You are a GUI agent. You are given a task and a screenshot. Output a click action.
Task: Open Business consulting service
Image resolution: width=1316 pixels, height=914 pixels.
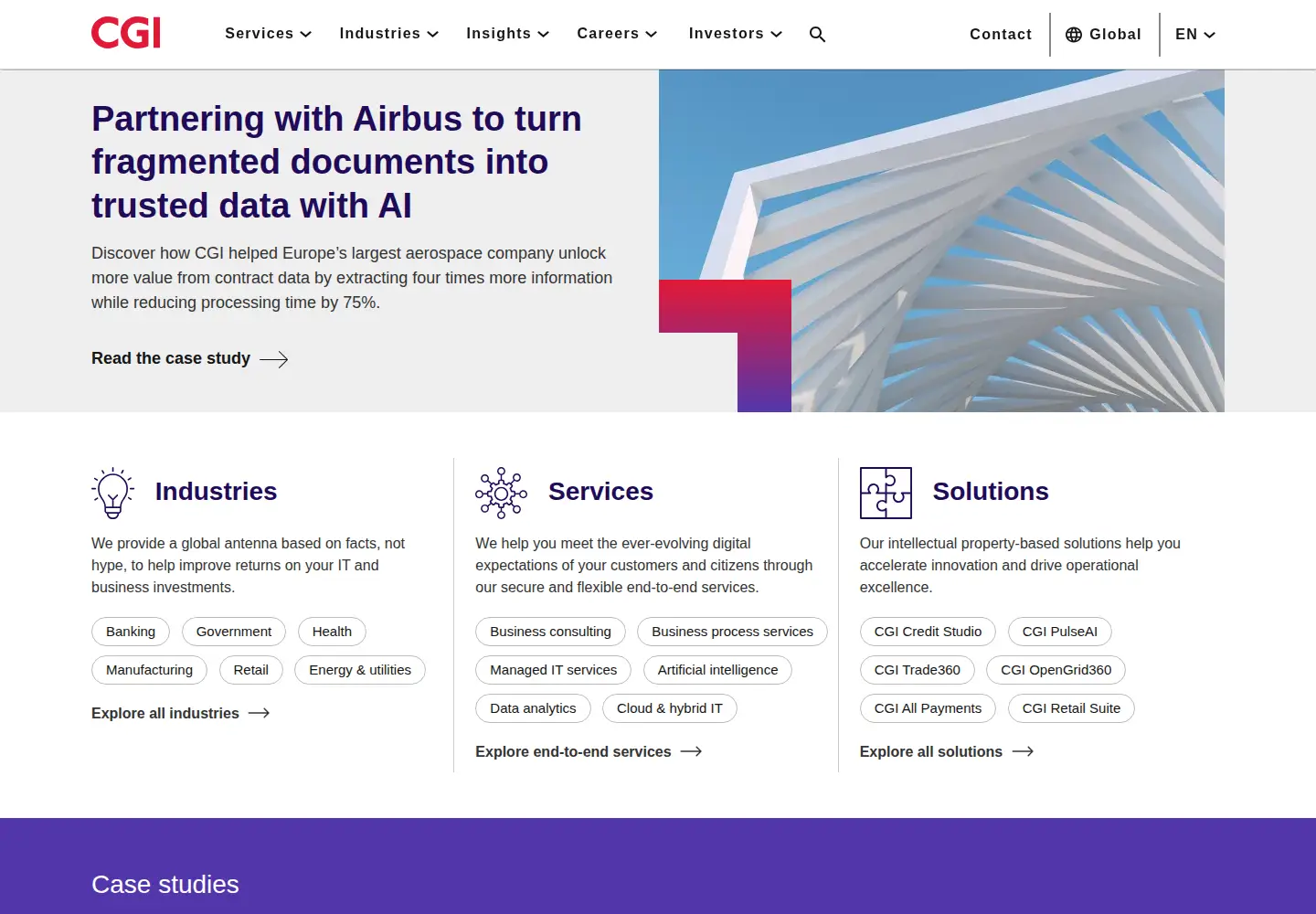click(x=550, y=632)
